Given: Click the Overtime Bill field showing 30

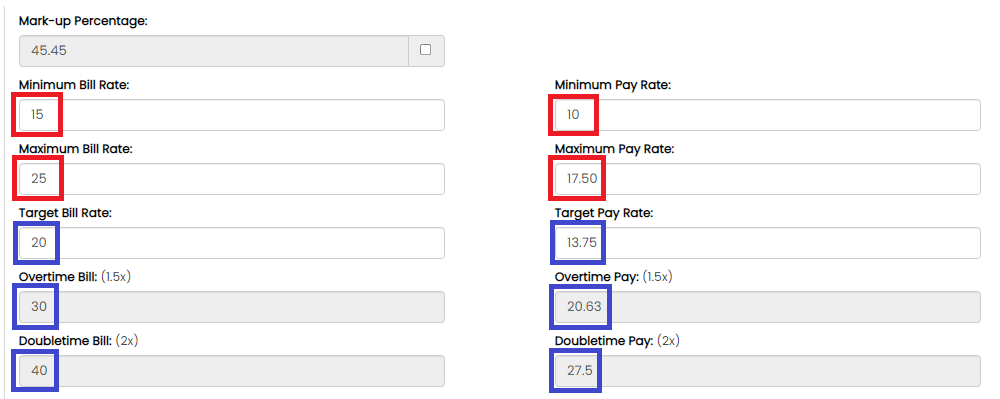Looking at the screenshot, I should (x=232, y=307).
